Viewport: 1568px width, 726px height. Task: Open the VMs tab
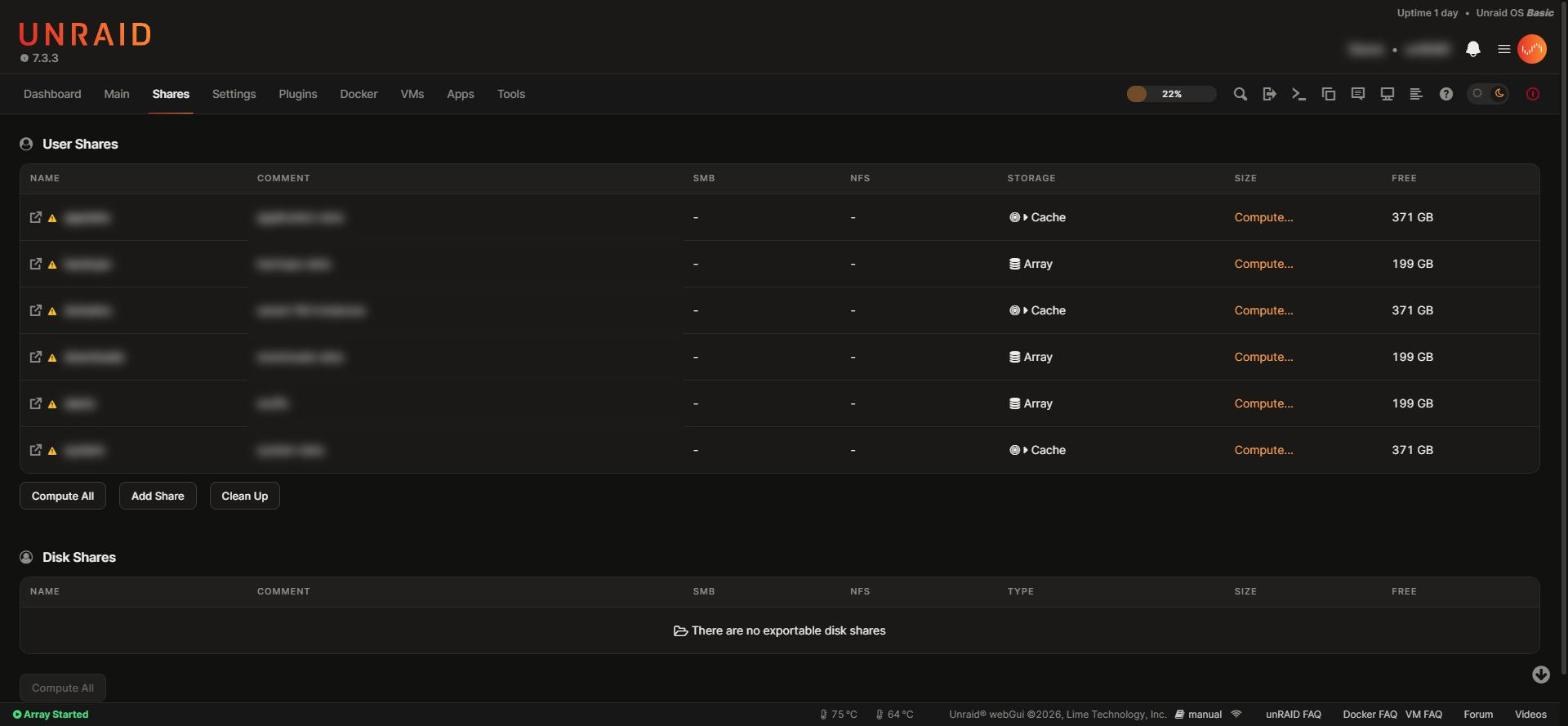click(x=412, y=94)
